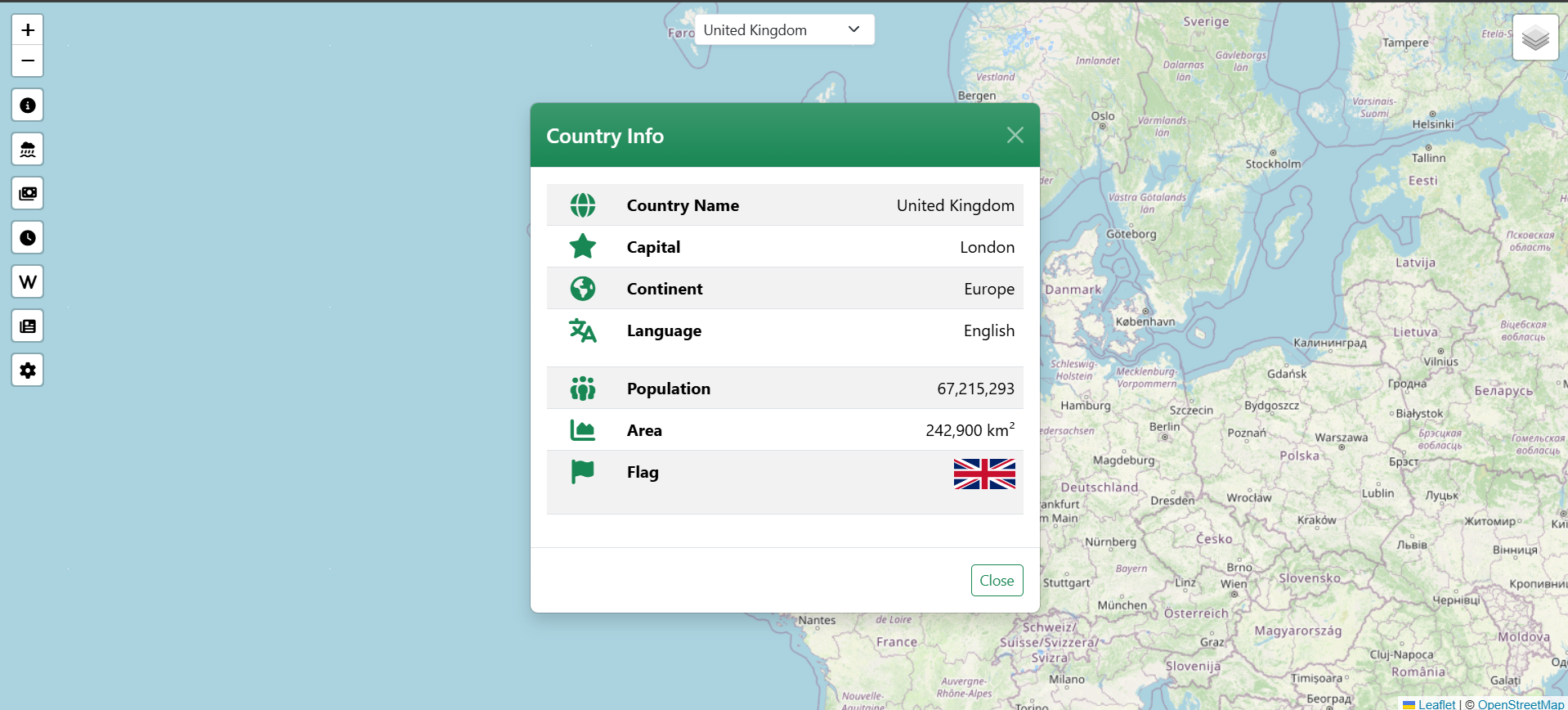Open the weather rain-cloud button
This screenshot has width=1568, height=710.
(x=28, y=150)
